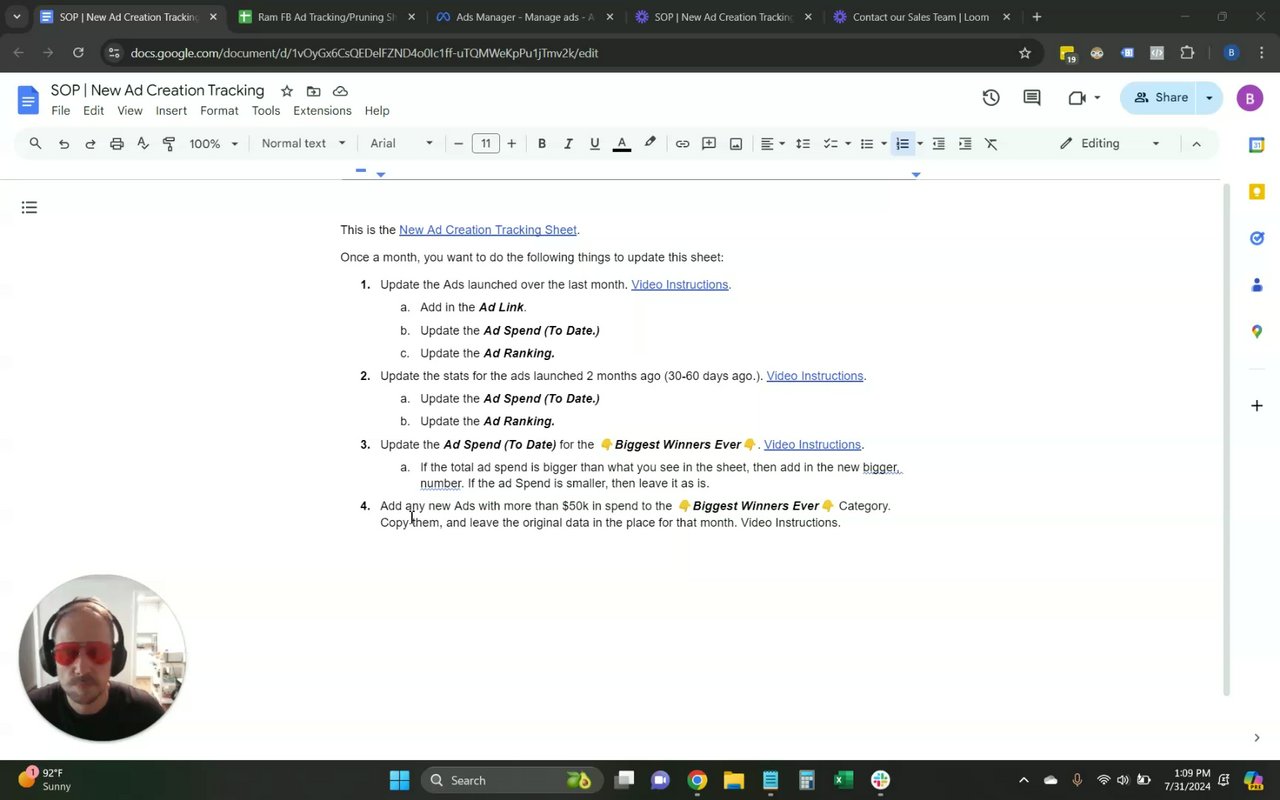This screenshot has height=800, width=1280.
Task: Toggle the bulleted list
Action: [x=867, y=144]
